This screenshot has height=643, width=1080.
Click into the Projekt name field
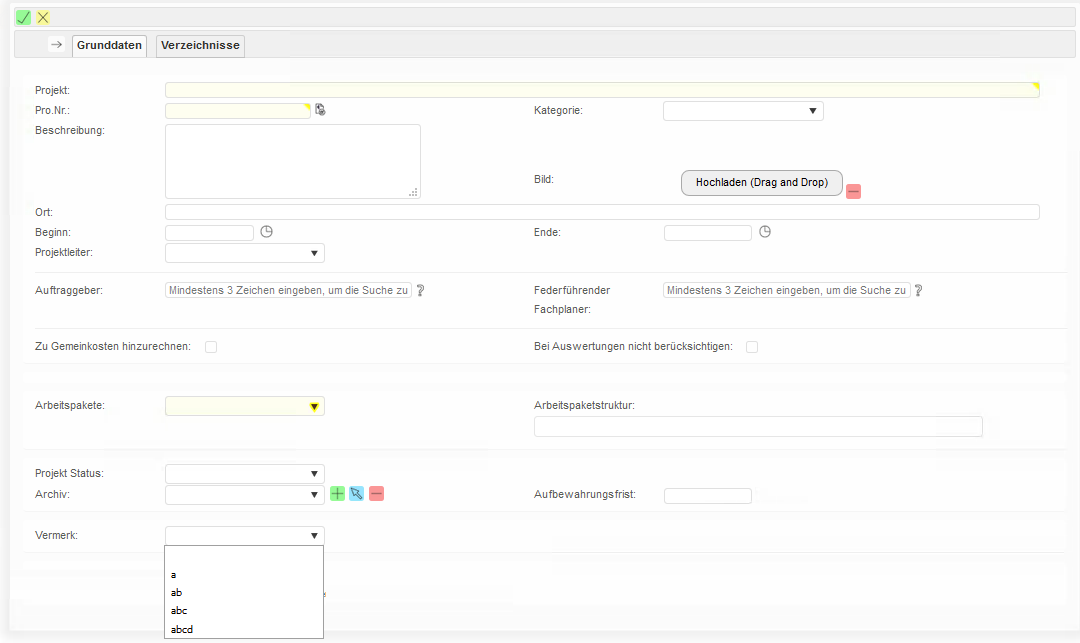click(x=600, y=90)
